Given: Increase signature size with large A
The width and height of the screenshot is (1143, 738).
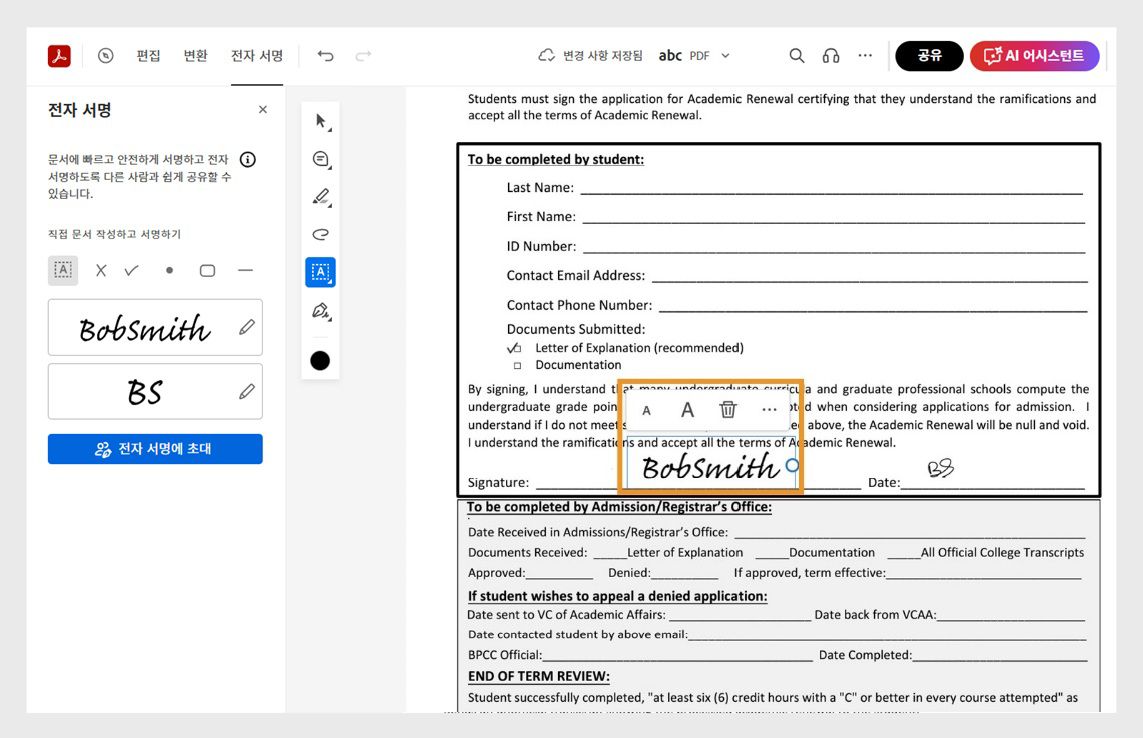Looking at the screenshot, I should point(687,410).
